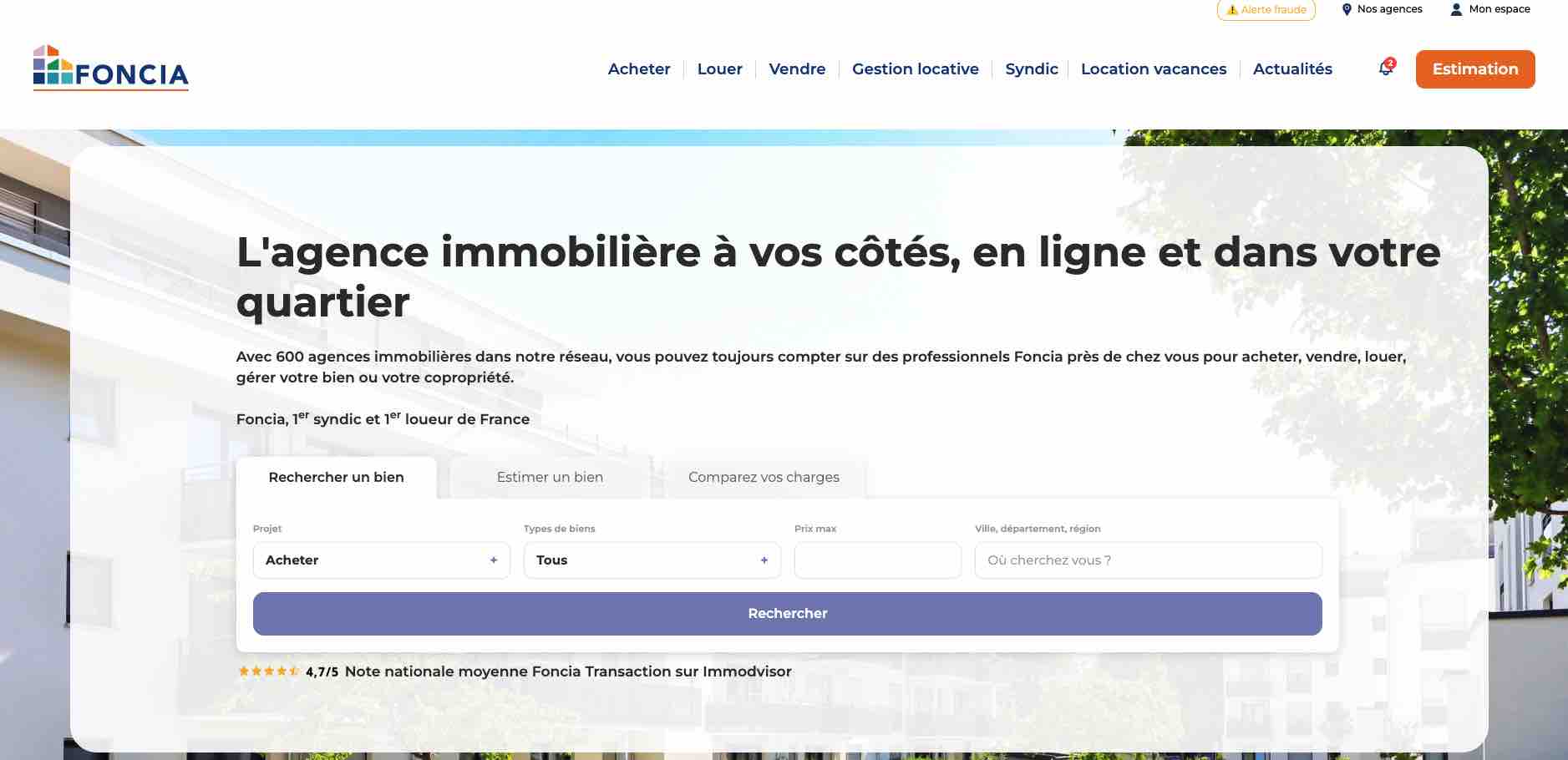The height and width of the screenshot is (760, 1568).
Task: Select the Rechercher un bien tab
Action: pyautogui.click(x=336, y=477)
